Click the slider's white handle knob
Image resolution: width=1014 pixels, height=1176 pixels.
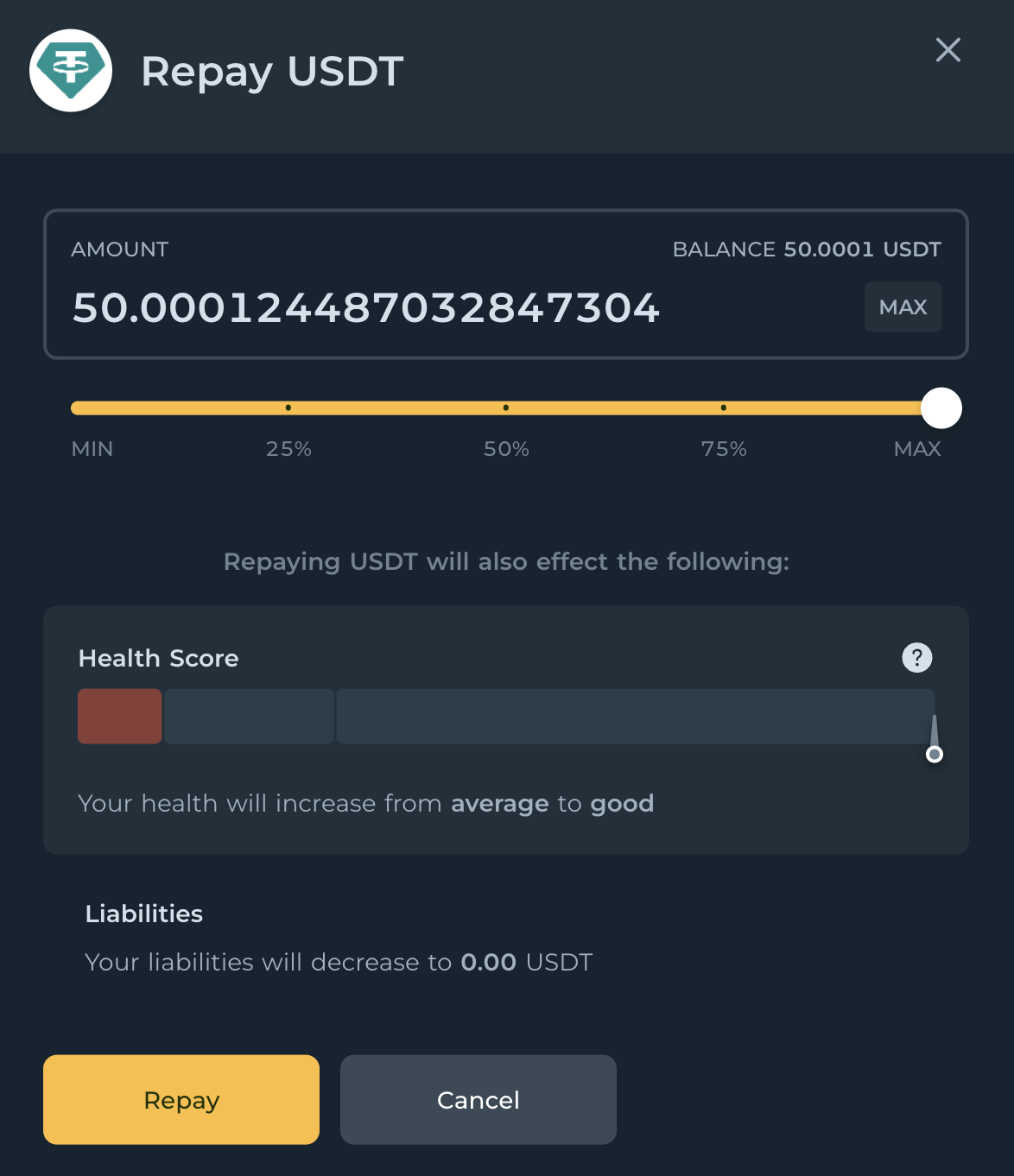pos(941,408)
